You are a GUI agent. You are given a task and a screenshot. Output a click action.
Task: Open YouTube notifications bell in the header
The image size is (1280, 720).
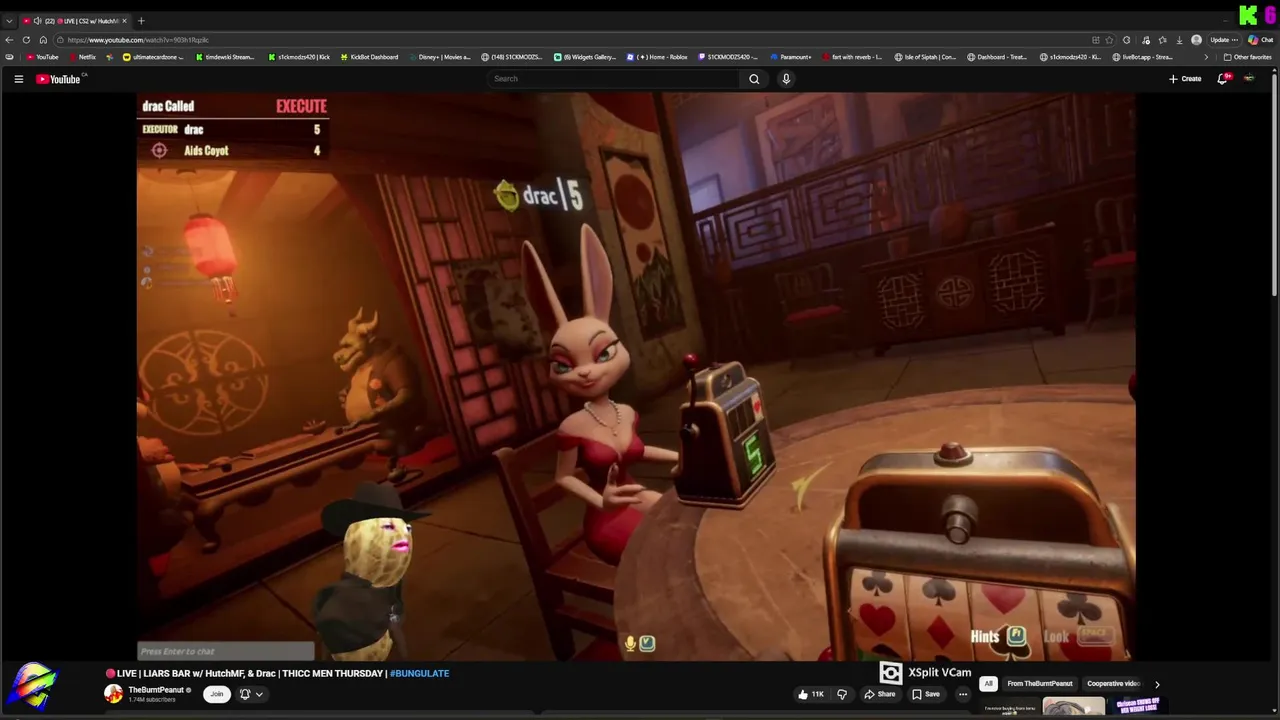[1222, 79]
